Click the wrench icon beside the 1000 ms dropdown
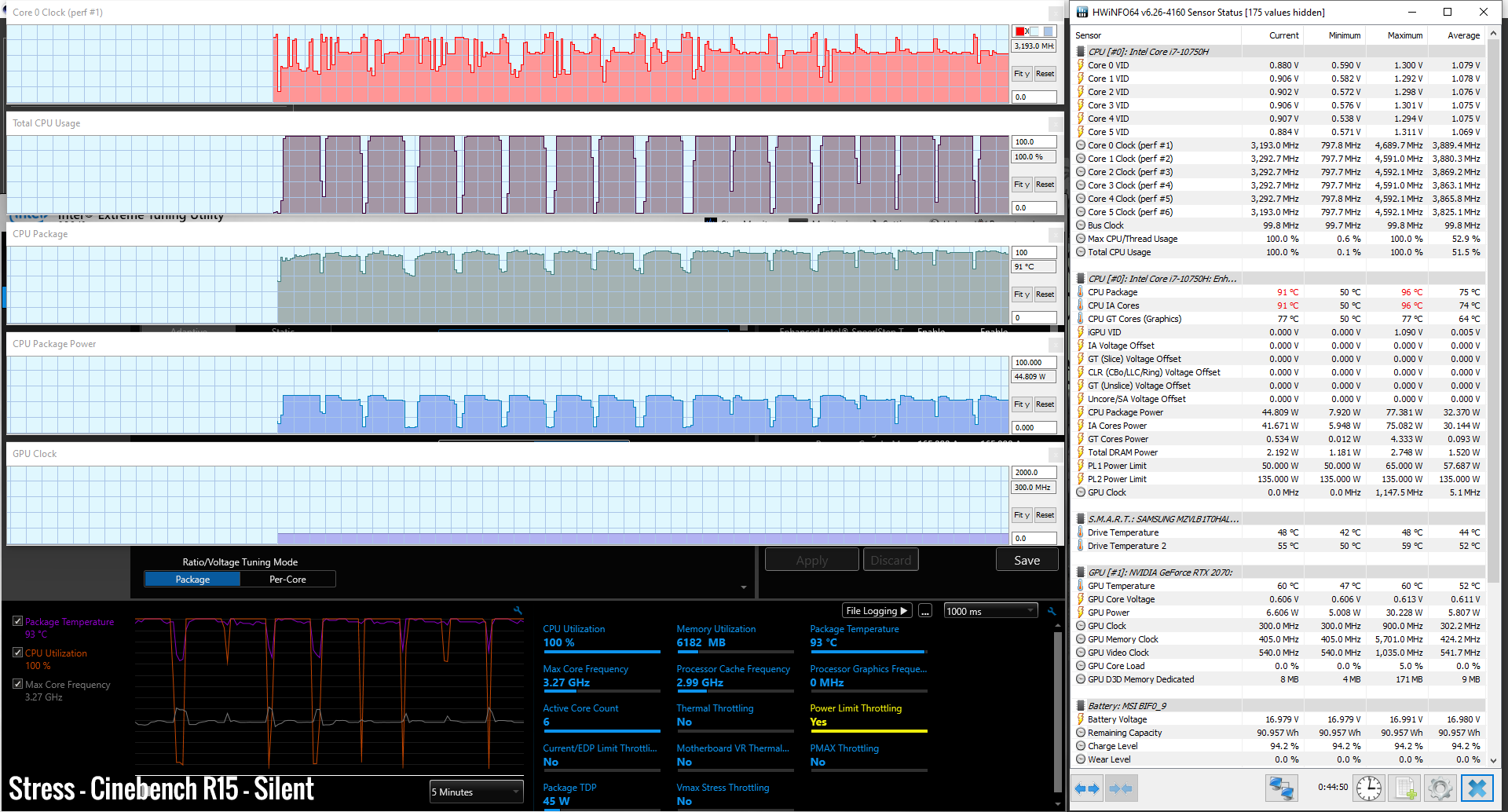Viewport: 1508px width, 812px height. [1052, 611]
